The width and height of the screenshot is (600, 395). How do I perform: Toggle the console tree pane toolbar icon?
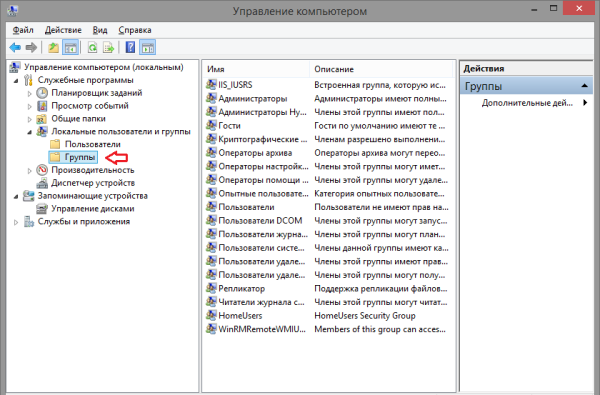(70, 47)
